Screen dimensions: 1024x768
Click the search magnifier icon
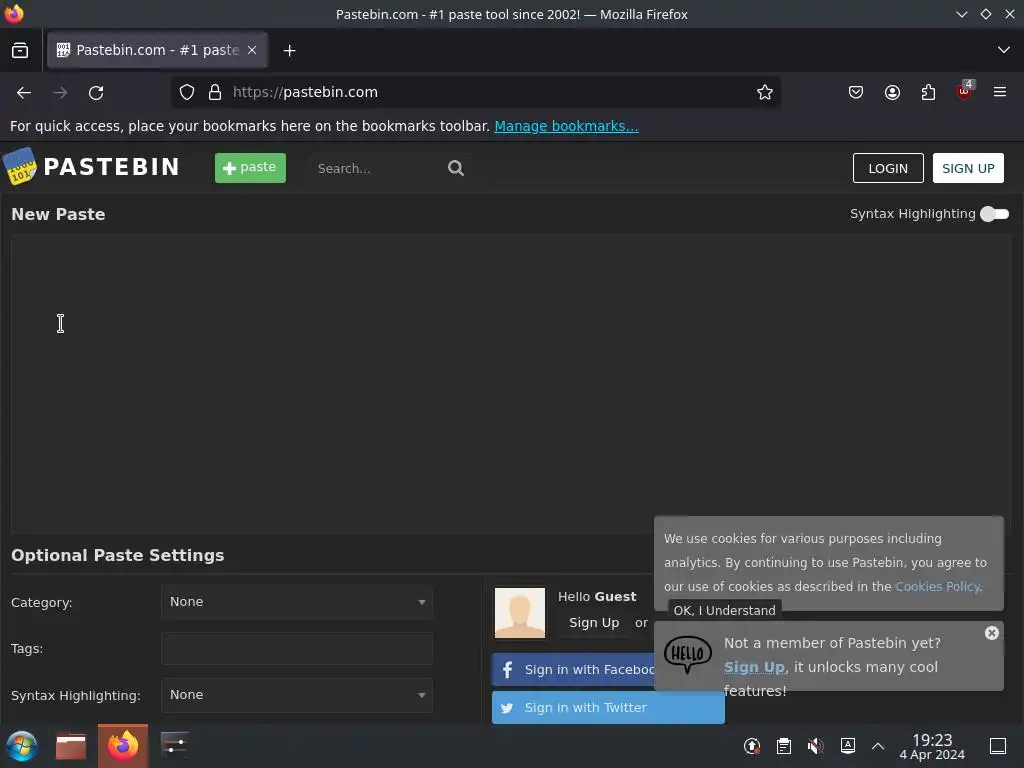[456, 168]
